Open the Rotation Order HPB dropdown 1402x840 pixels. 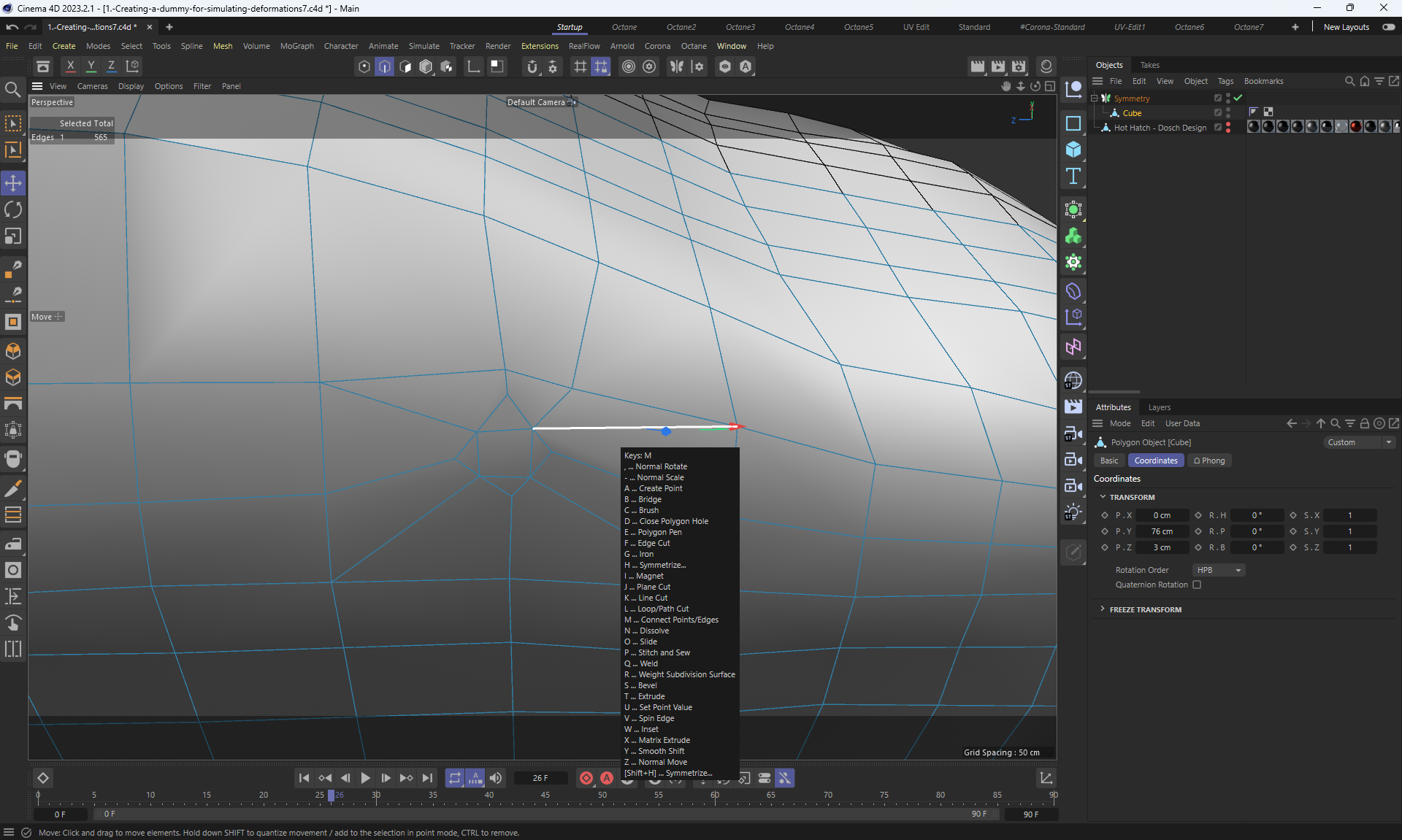coord(1218,570)
